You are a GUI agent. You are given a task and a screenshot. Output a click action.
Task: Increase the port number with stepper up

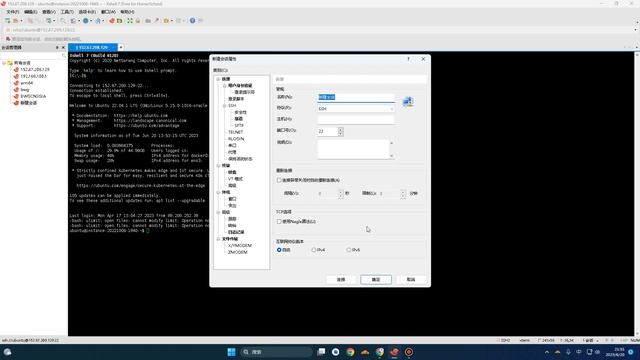click(x=340, y=129)
